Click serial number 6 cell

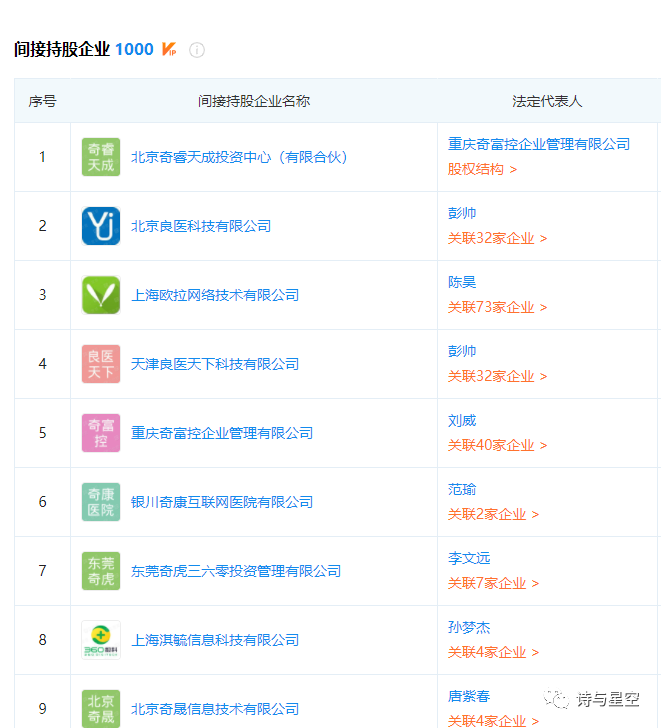42,502
